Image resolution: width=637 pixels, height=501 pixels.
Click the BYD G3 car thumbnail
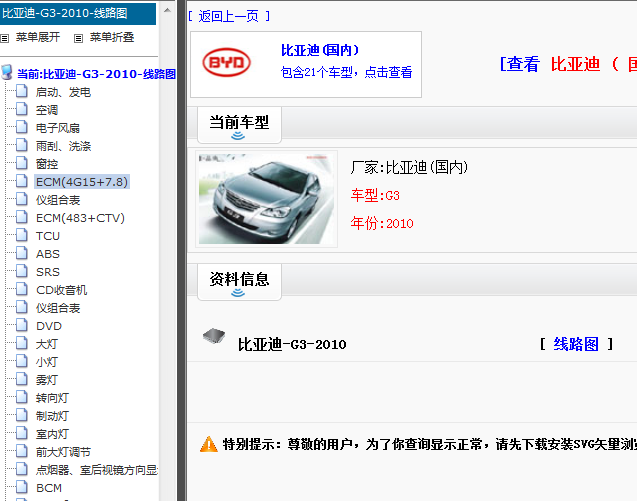(x=266, y=199)
